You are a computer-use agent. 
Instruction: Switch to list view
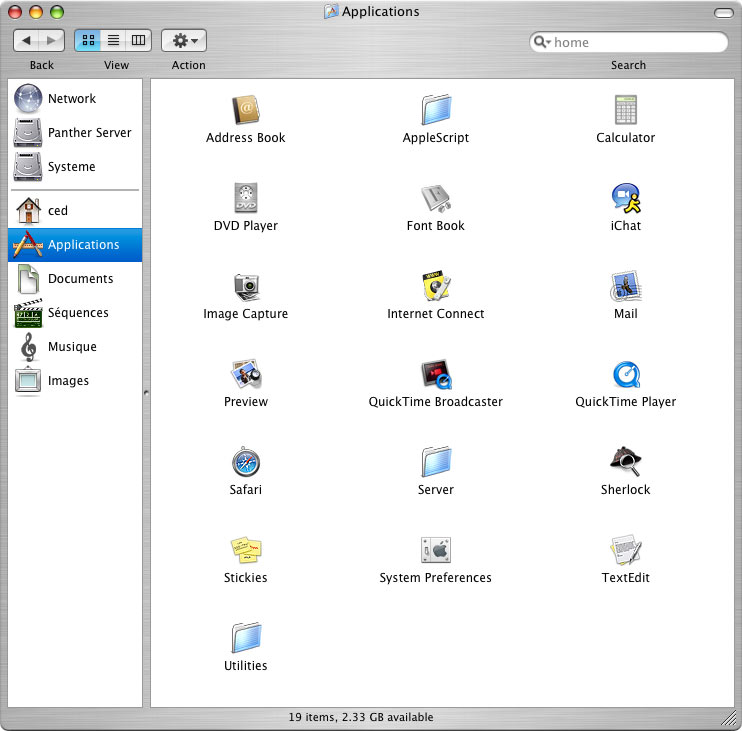click(113, 40)
